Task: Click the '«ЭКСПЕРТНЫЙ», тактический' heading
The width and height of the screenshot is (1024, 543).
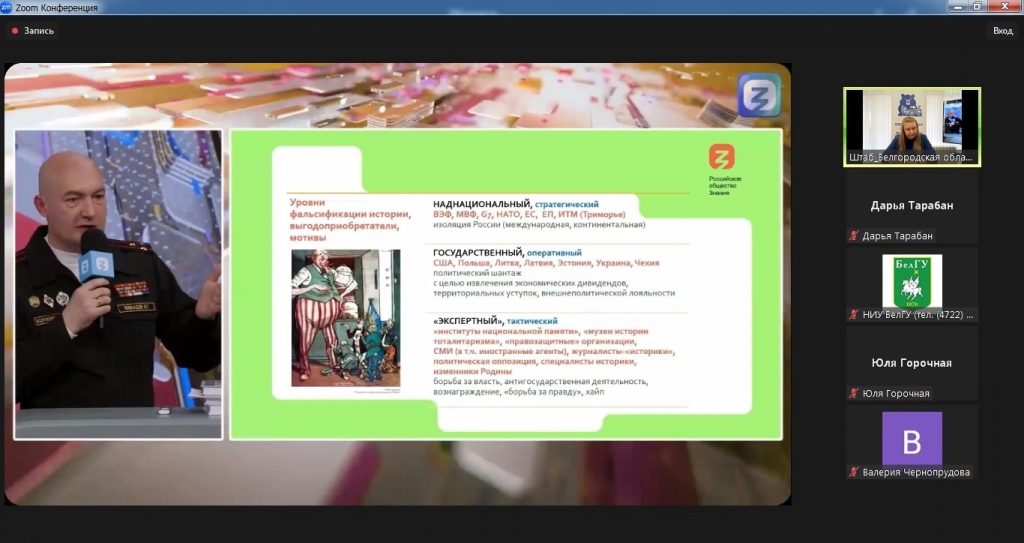Action: pos(495,321)
